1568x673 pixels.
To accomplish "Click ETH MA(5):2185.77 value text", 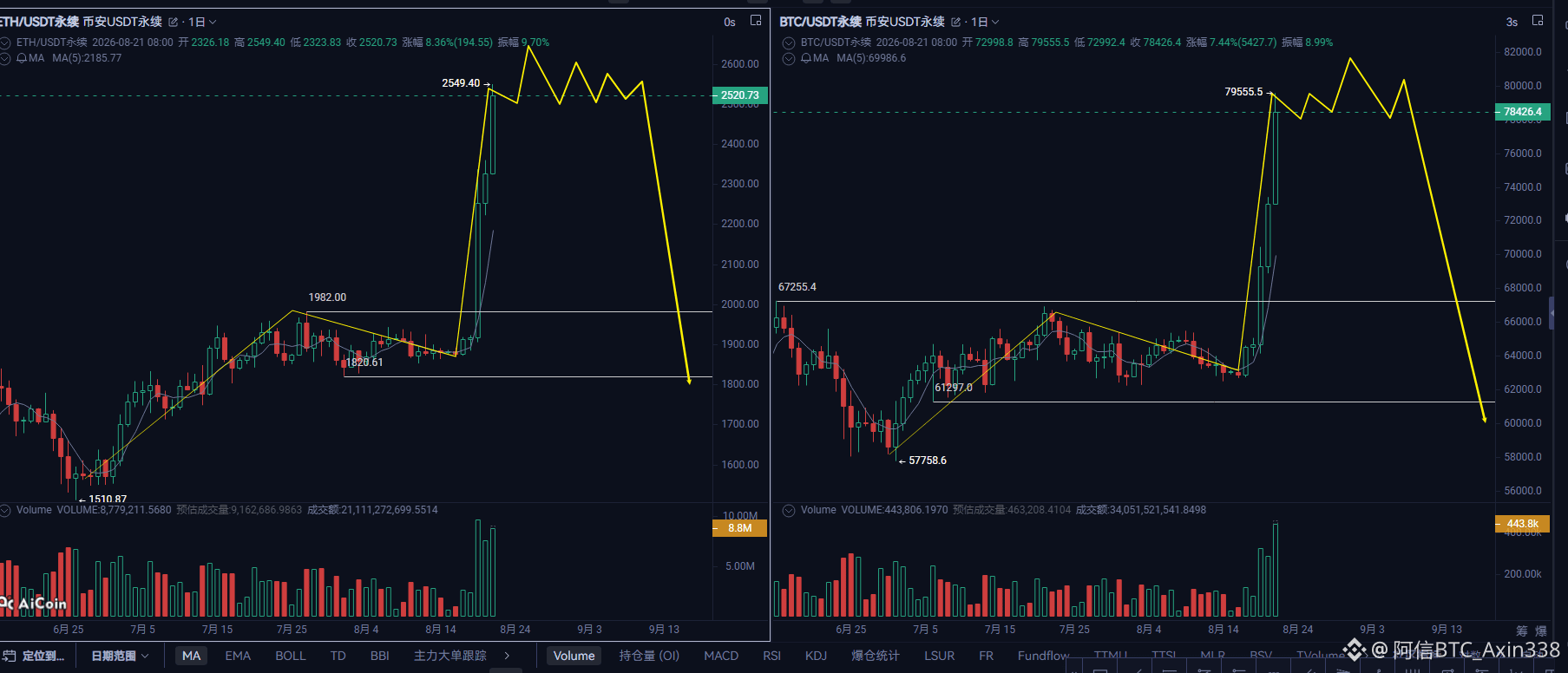I will coord(87,58).
